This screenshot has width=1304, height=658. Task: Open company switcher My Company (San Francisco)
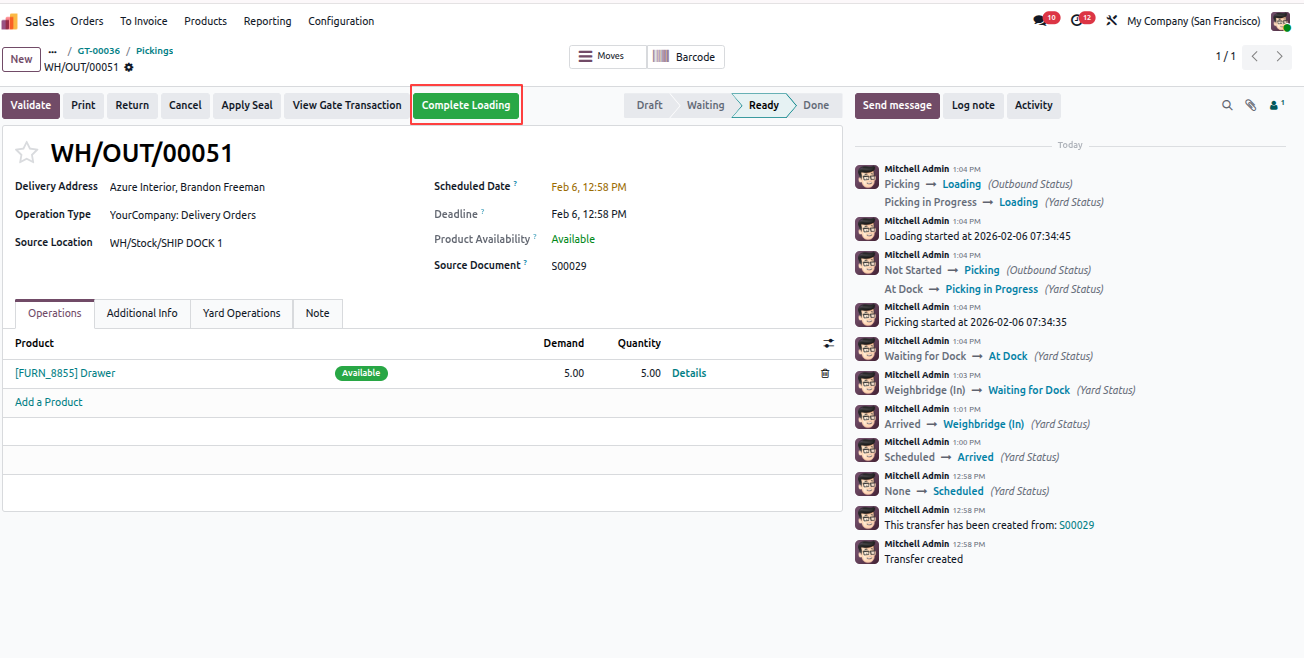click(1194, 21)
